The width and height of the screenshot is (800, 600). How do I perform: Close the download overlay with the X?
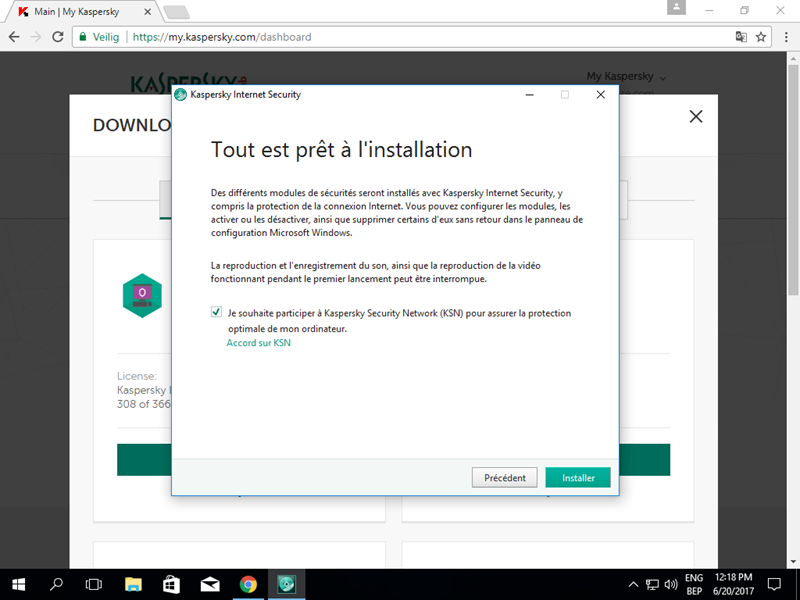click(x=696, y=117)
